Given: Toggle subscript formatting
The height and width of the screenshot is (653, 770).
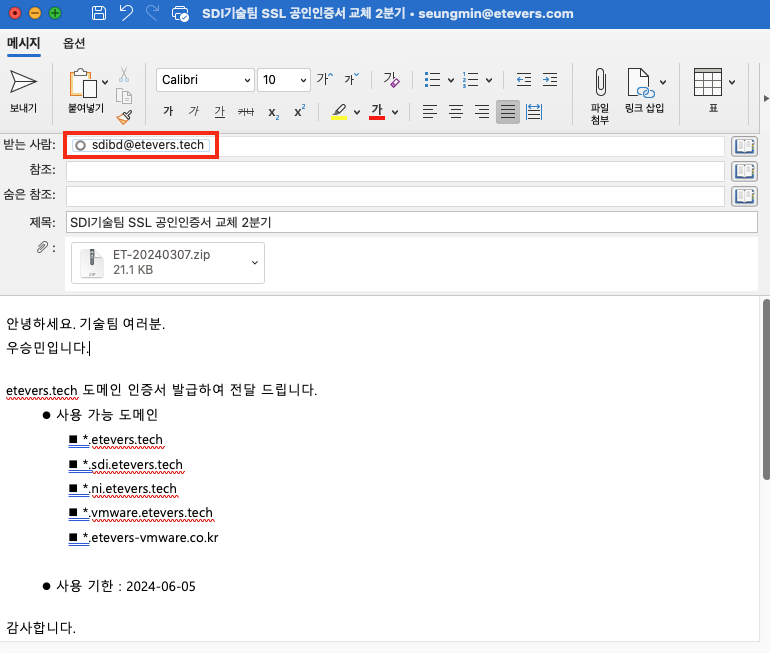Looking at the screenshot, I should (274, 112).
